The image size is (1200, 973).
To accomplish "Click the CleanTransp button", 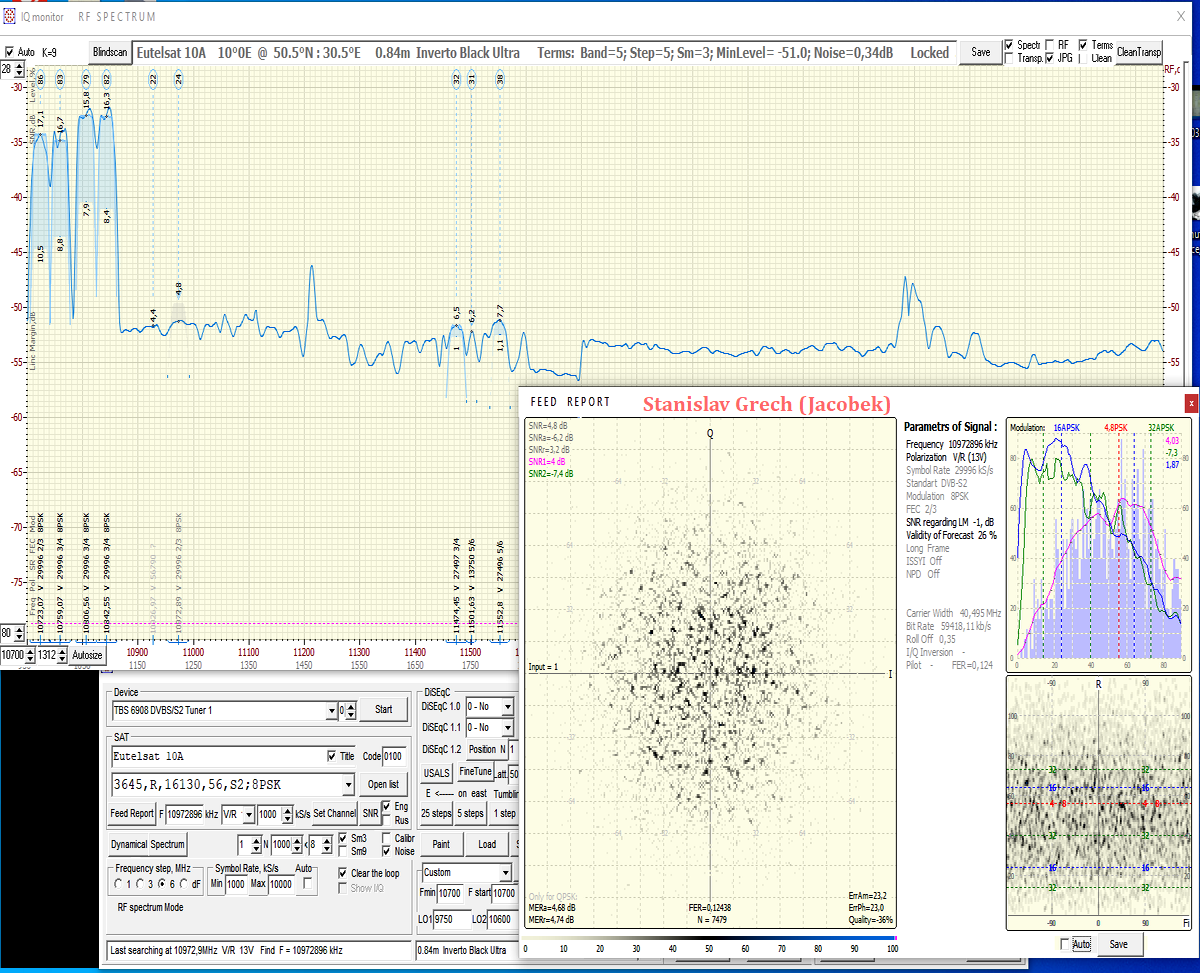I will pyautogui.click(x=1139, y=53).
